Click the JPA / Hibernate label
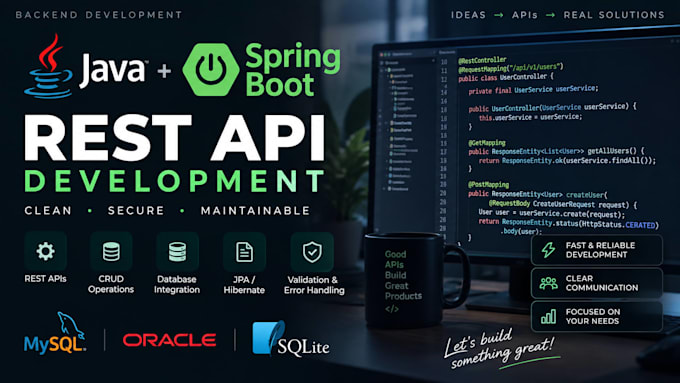680x383 pixels. pos(244,285)
